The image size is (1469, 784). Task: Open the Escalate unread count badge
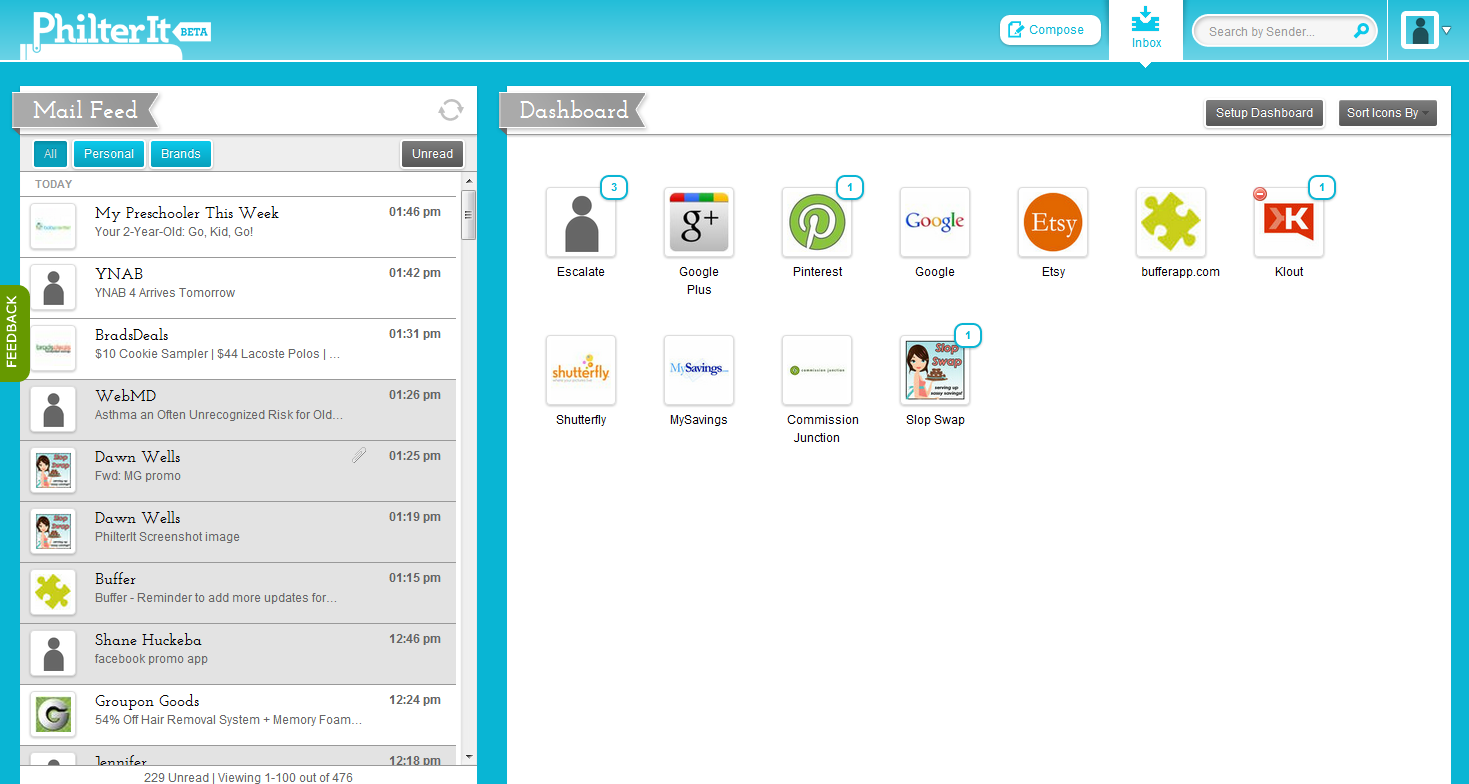pos(613,187)
